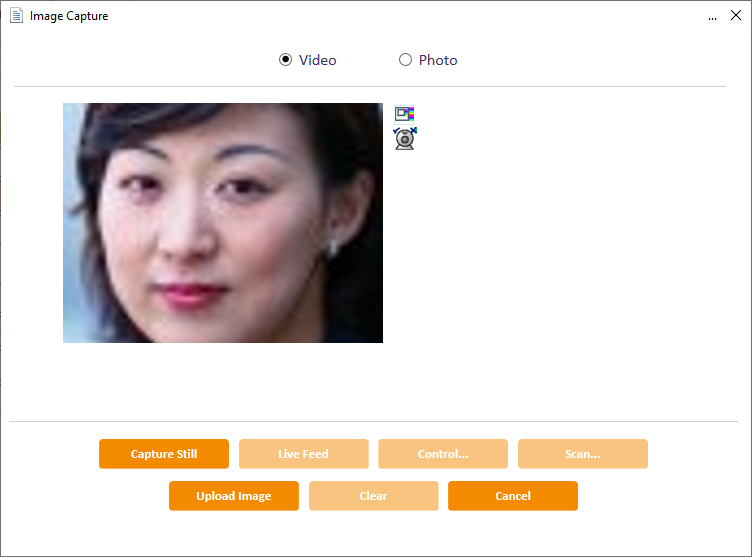Click the Scan... button

pos(583,454)
